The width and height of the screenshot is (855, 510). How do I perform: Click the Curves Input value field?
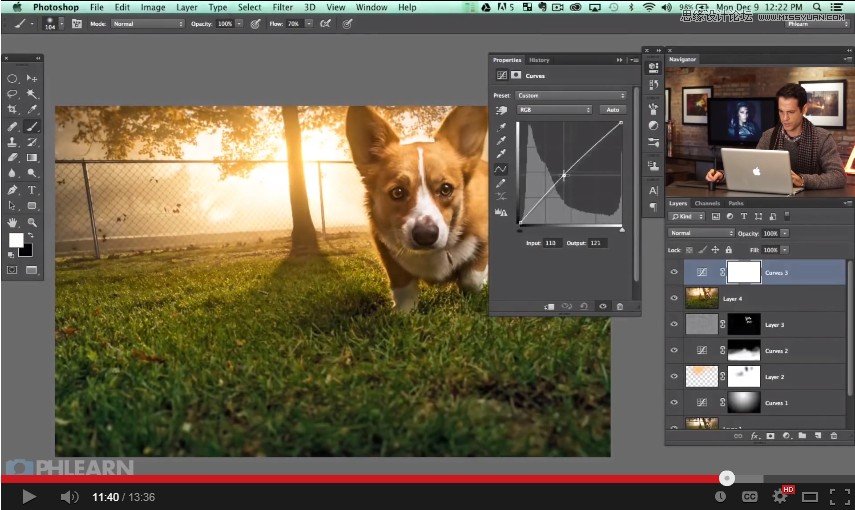tap(552, 242)
